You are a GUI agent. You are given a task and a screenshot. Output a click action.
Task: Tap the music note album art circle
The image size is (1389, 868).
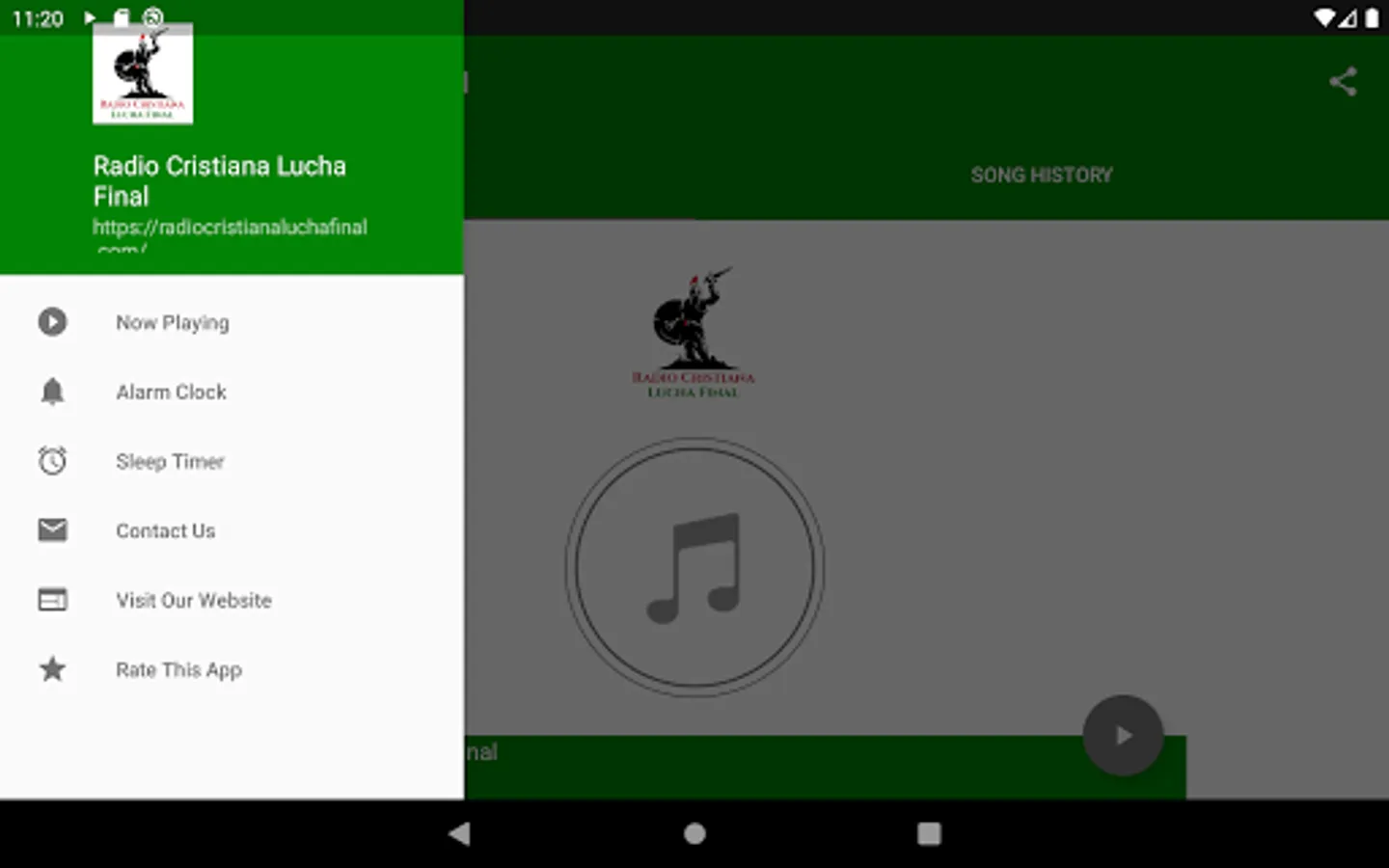tap(694, 567)
